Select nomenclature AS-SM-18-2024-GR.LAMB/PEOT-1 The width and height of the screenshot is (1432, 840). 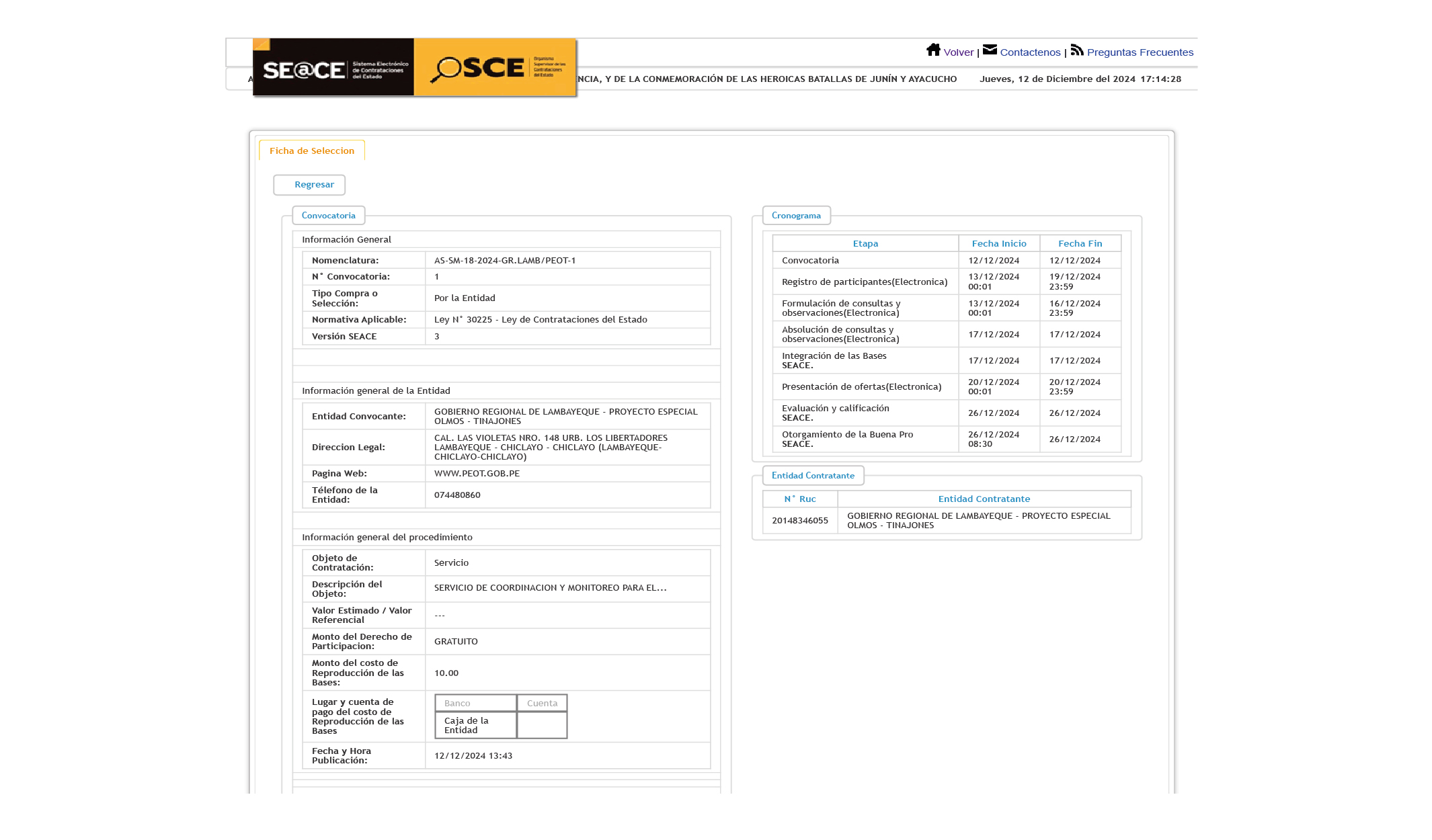(x=505, y=261)
